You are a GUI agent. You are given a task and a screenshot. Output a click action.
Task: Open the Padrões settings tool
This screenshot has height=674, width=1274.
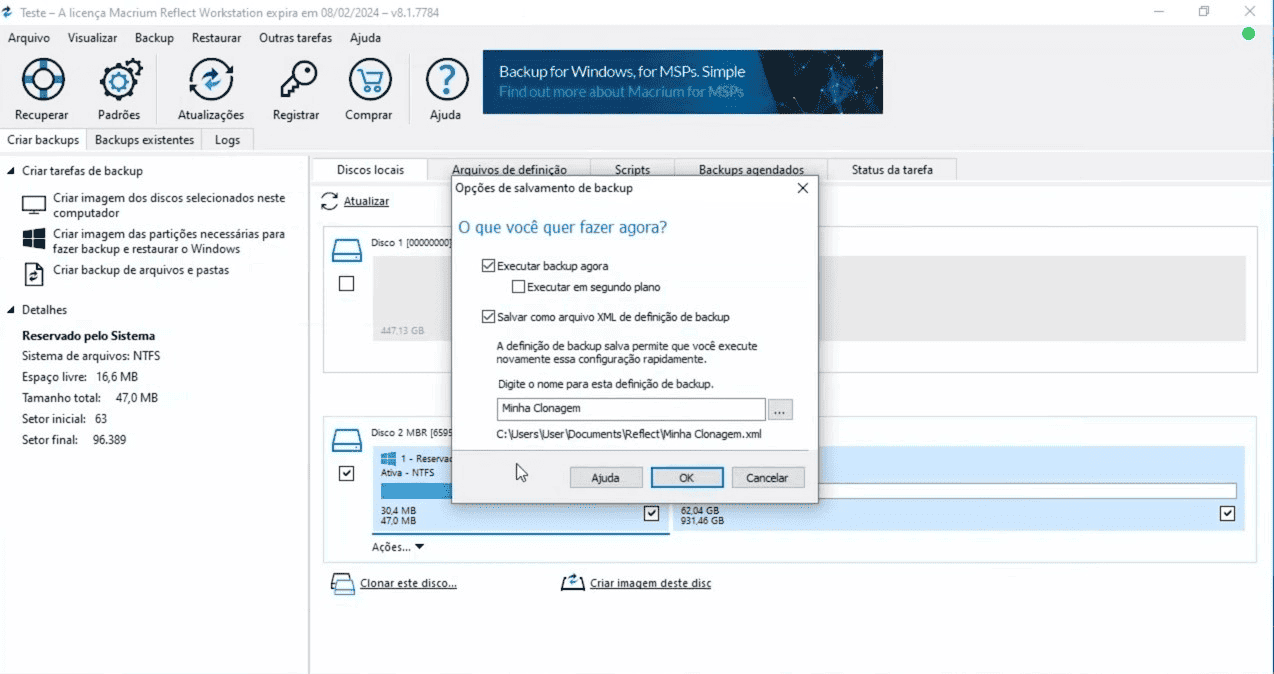tap(119, 89)
